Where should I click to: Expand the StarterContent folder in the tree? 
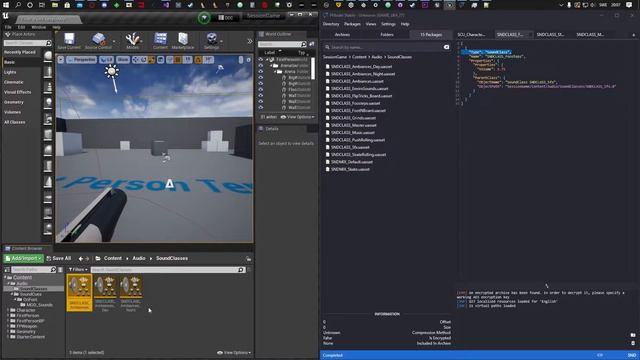(8, 337)
